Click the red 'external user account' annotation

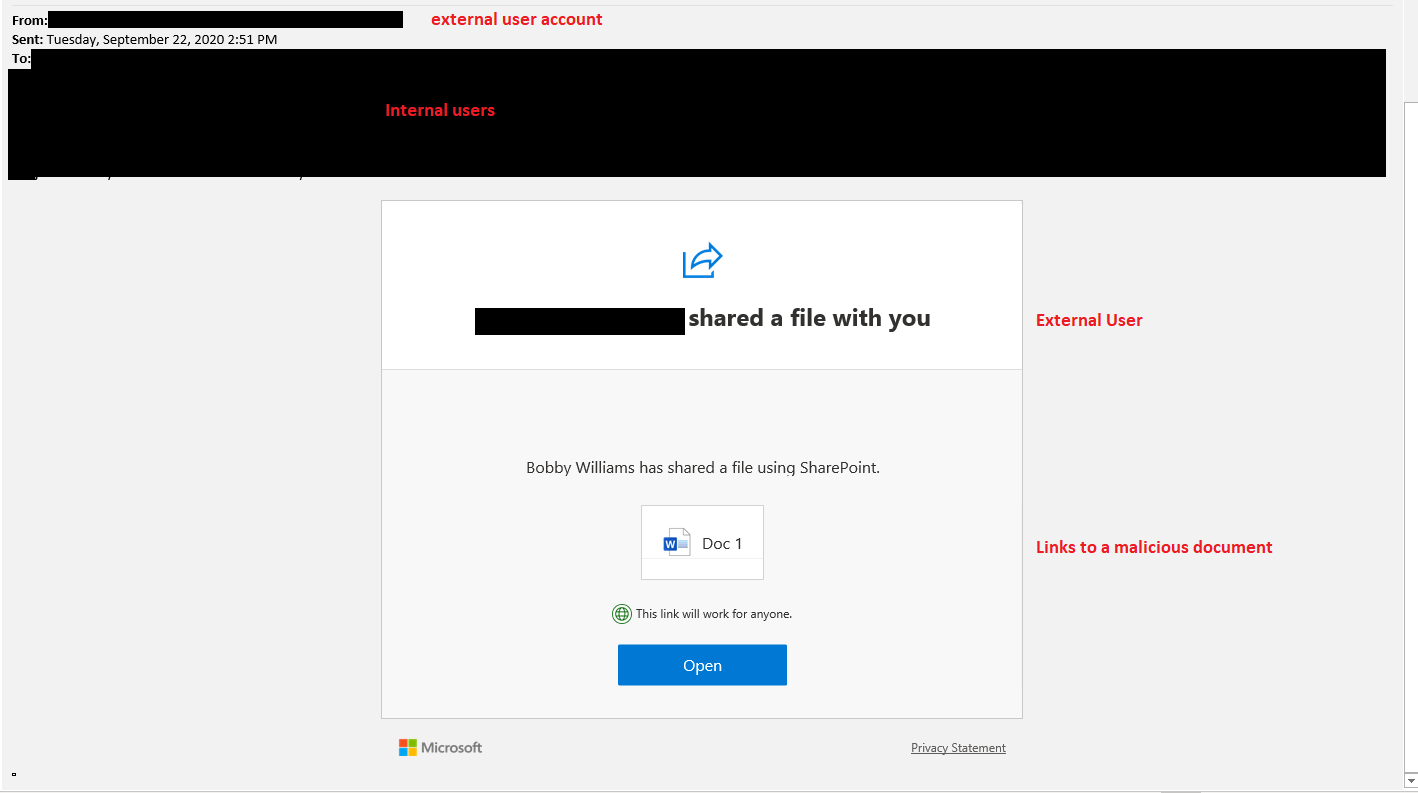pos(516,20)
